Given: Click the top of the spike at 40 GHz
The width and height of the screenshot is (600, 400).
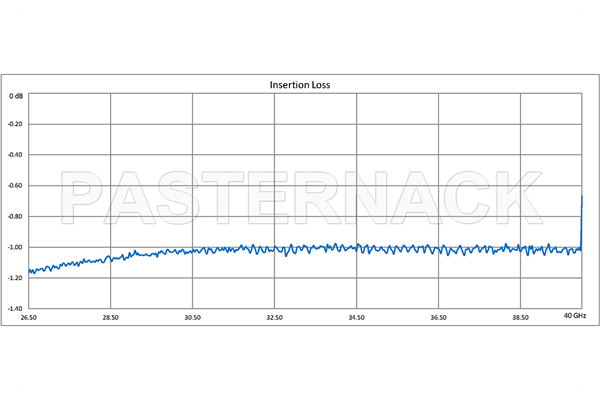Looking at the screenshot, I should [x=582, y=197].
